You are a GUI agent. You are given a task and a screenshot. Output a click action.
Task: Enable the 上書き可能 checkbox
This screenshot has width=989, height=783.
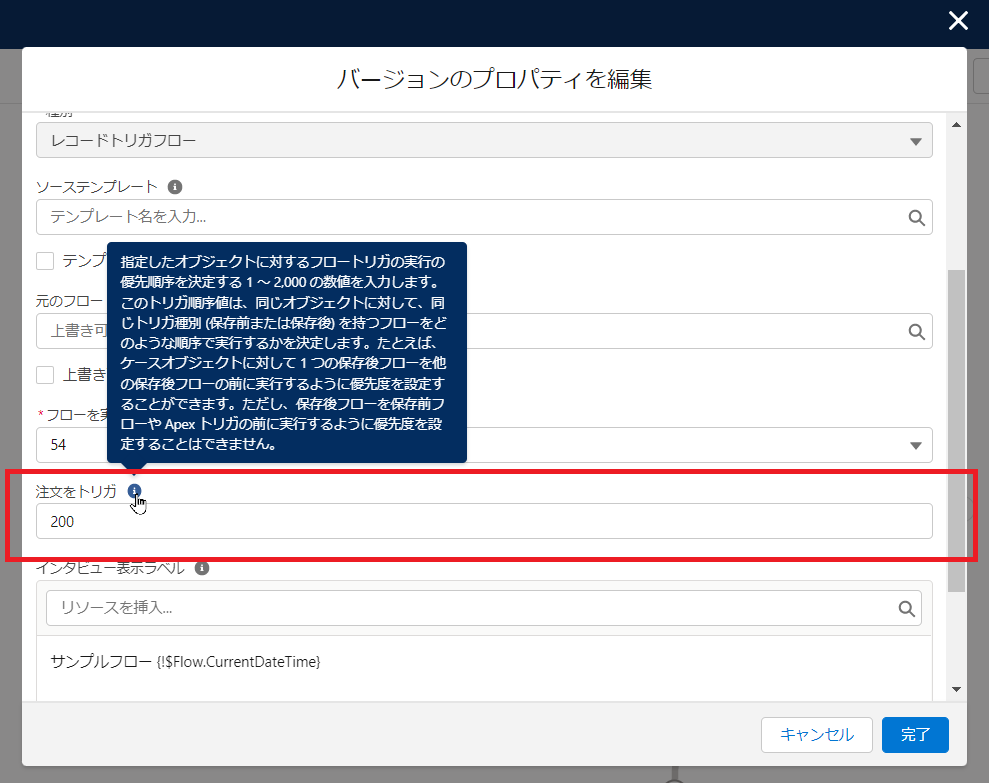point(45,375)
